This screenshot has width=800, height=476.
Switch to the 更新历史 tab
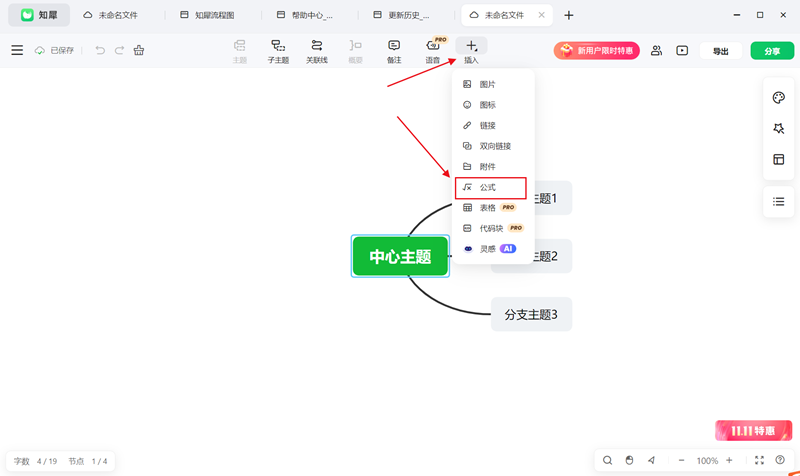click(402, 15)
